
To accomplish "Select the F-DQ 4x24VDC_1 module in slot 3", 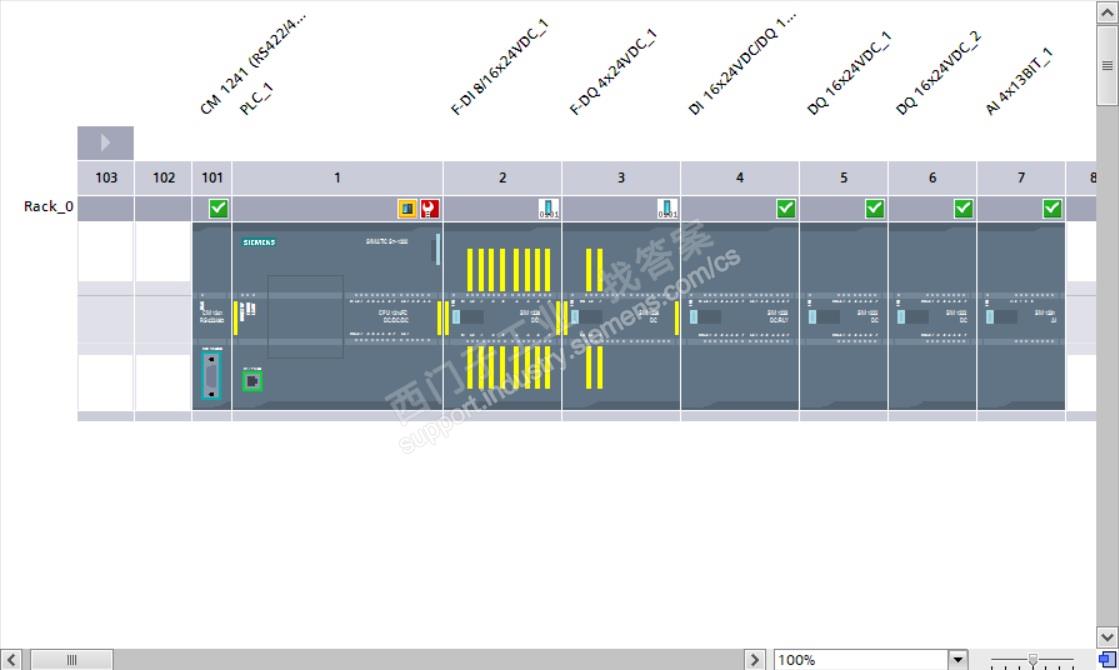I will (x=621, y=316).
